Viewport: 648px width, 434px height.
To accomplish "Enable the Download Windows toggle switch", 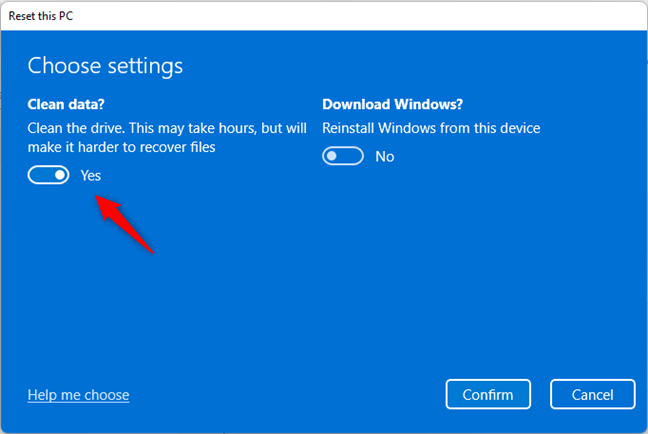I will (342, 156).
